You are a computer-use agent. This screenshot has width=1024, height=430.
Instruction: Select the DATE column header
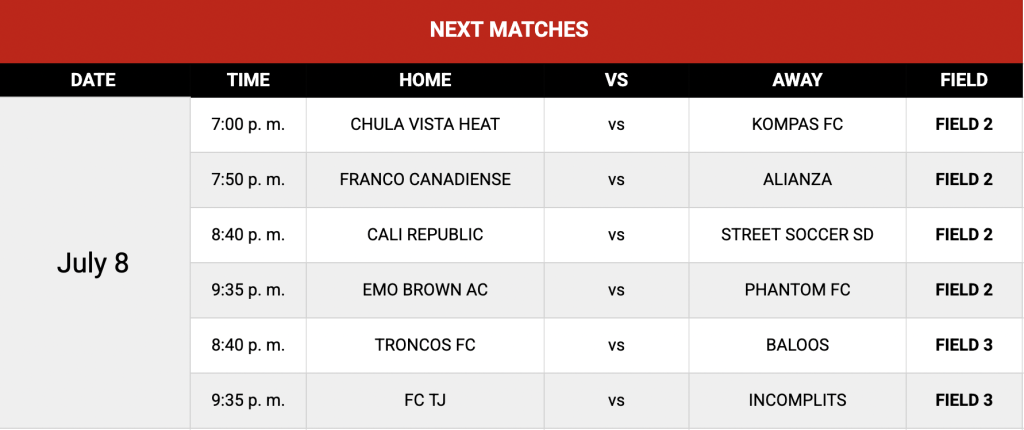pos(93,80)
